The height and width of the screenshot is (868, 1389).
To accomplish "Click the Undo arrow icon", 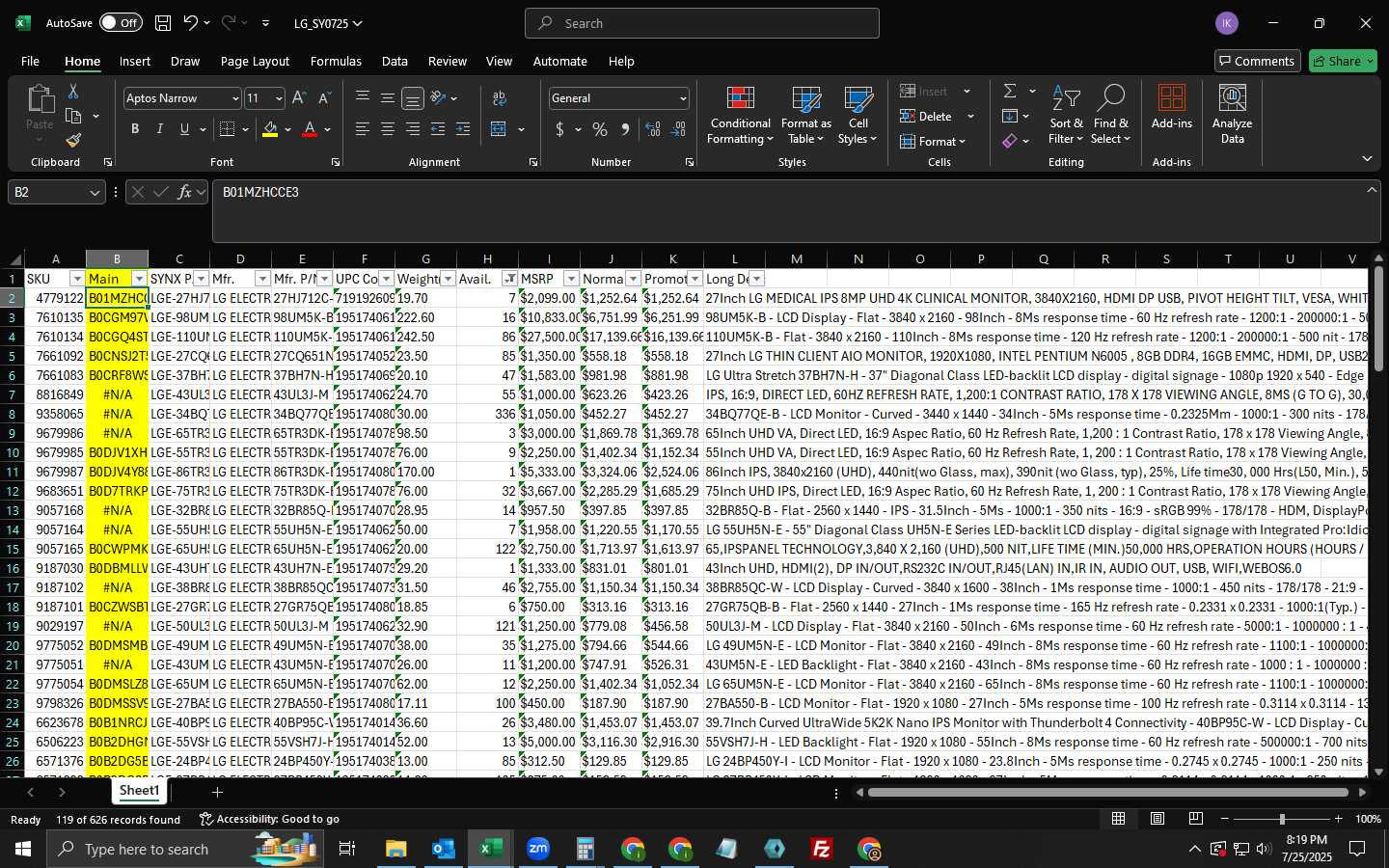I will click(x=191, y=23).
